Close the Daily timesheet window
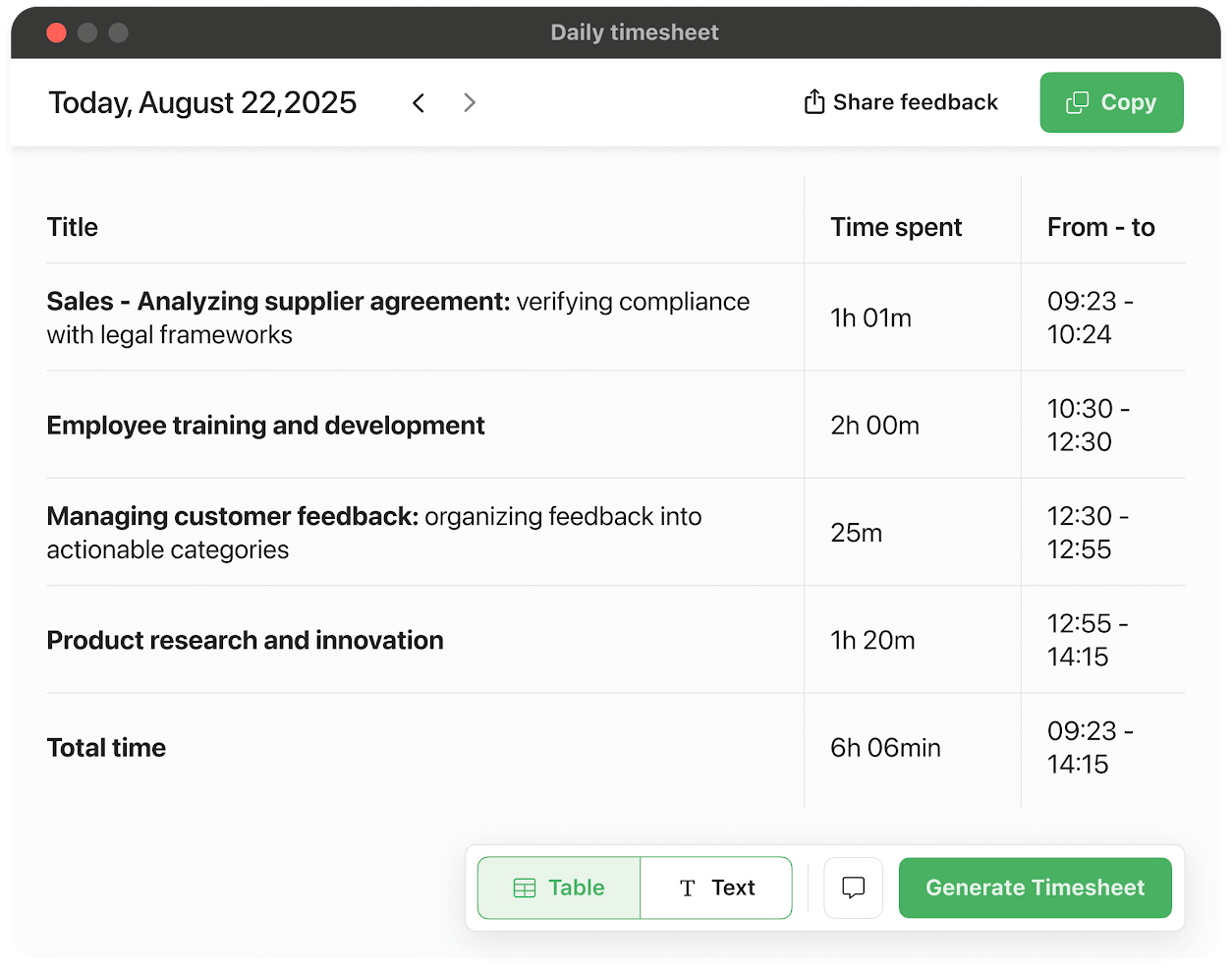 click(57, 32)
